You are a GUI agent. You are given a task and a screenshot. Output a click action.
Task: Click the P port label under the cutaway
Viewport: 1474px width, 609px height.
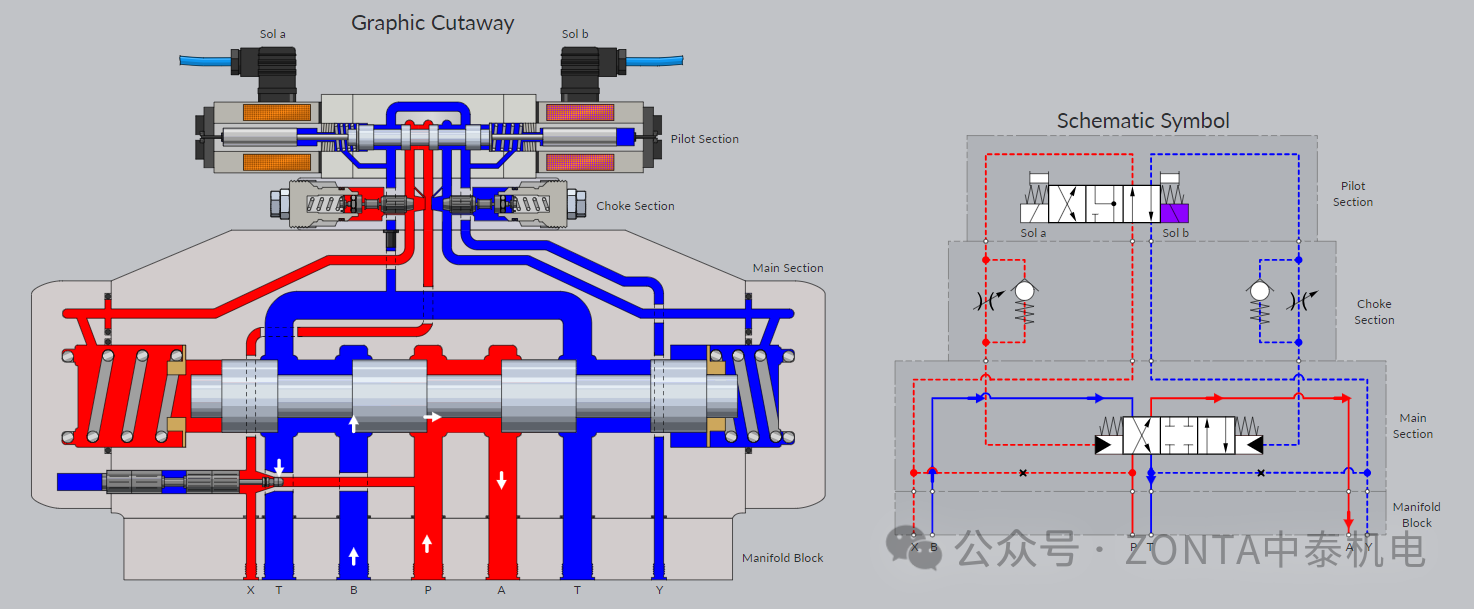[x=428, y=591]
